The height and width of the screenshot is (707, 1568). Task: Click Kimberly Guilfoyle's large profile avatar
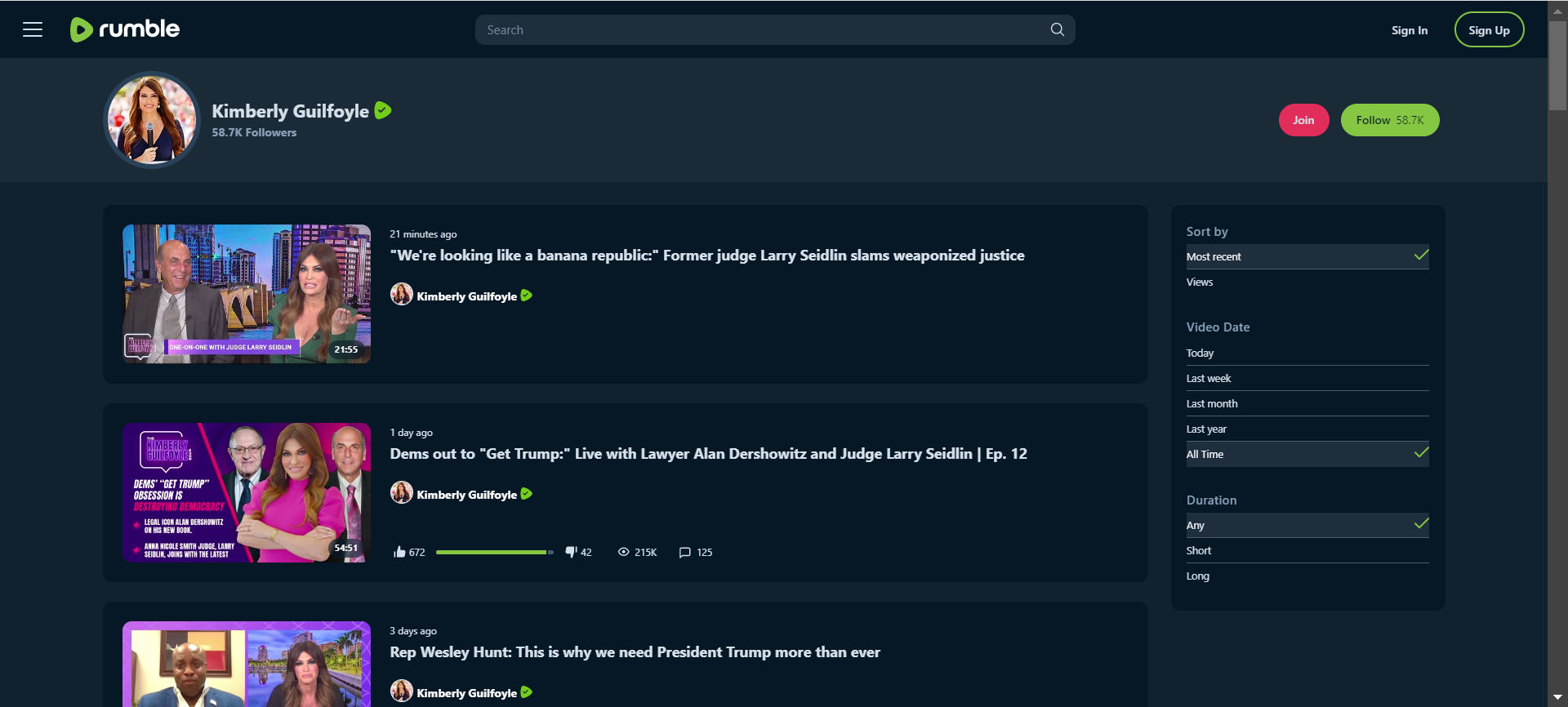[x=152, y=120]
